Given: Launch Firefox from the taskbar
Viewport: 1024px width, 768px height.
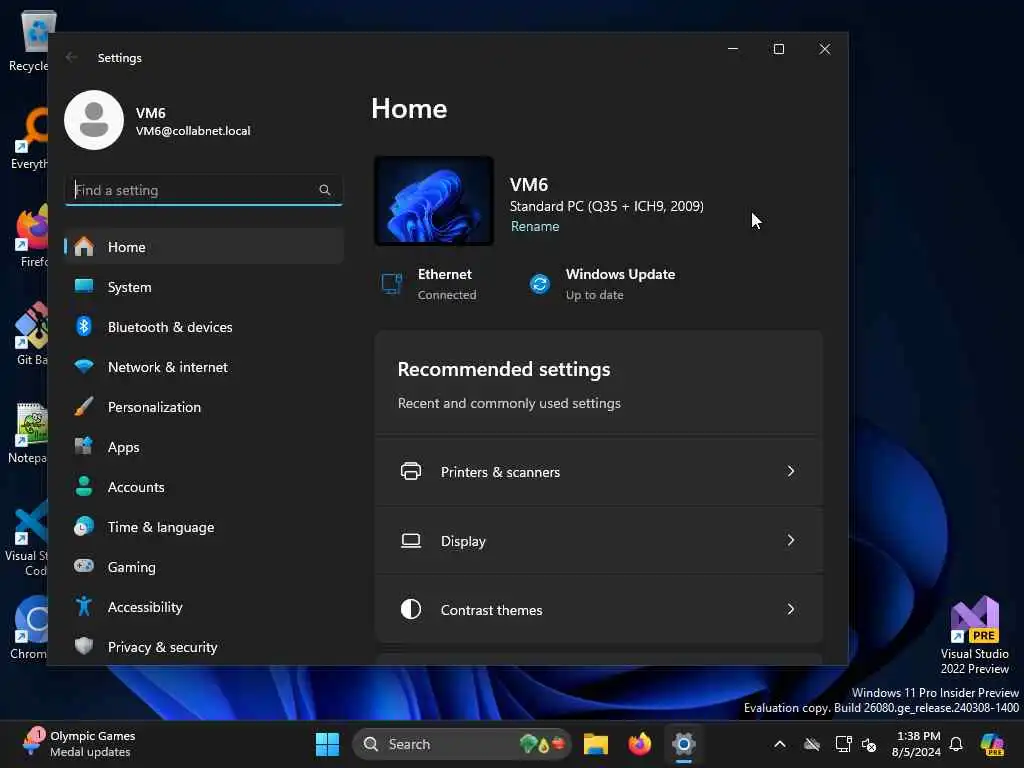Looking at the screenshot, I should point(639,744).
